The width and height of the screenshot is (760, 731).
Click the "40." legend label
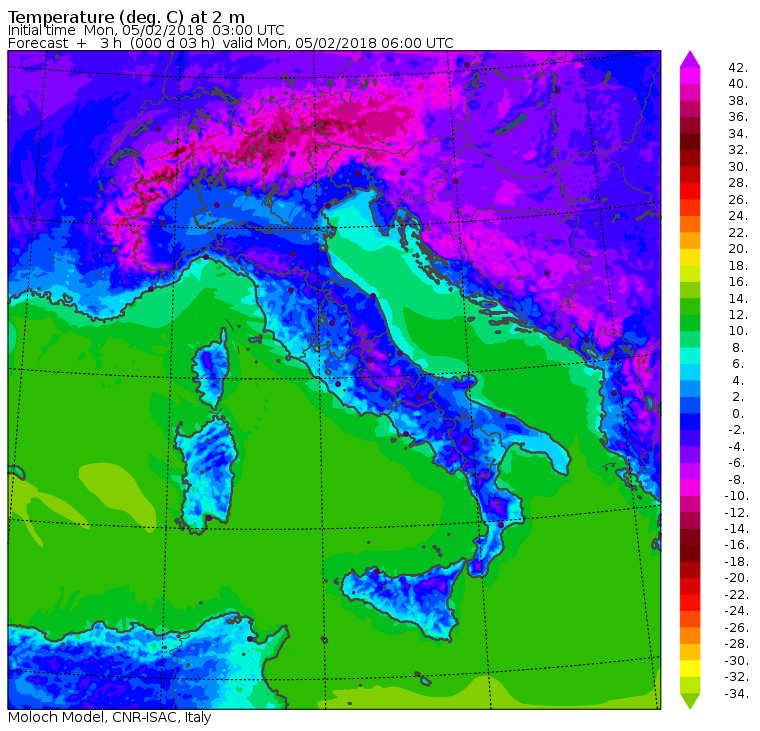tap(738, 84)
